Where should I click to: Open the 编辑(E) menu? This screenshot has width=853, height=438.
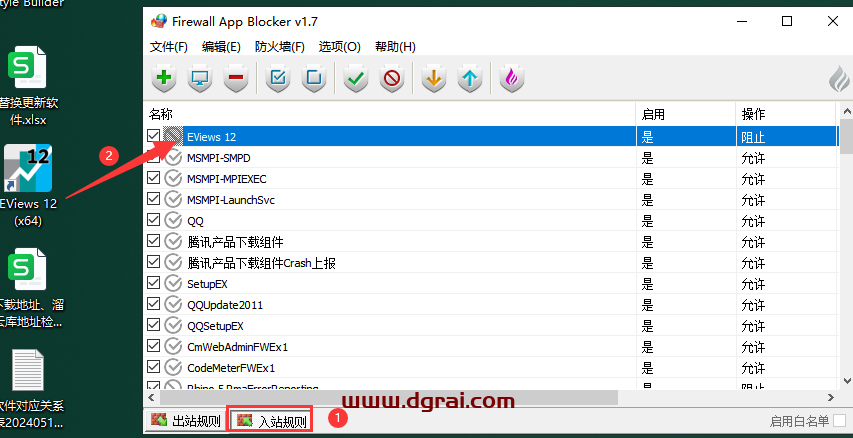[221, 47]
